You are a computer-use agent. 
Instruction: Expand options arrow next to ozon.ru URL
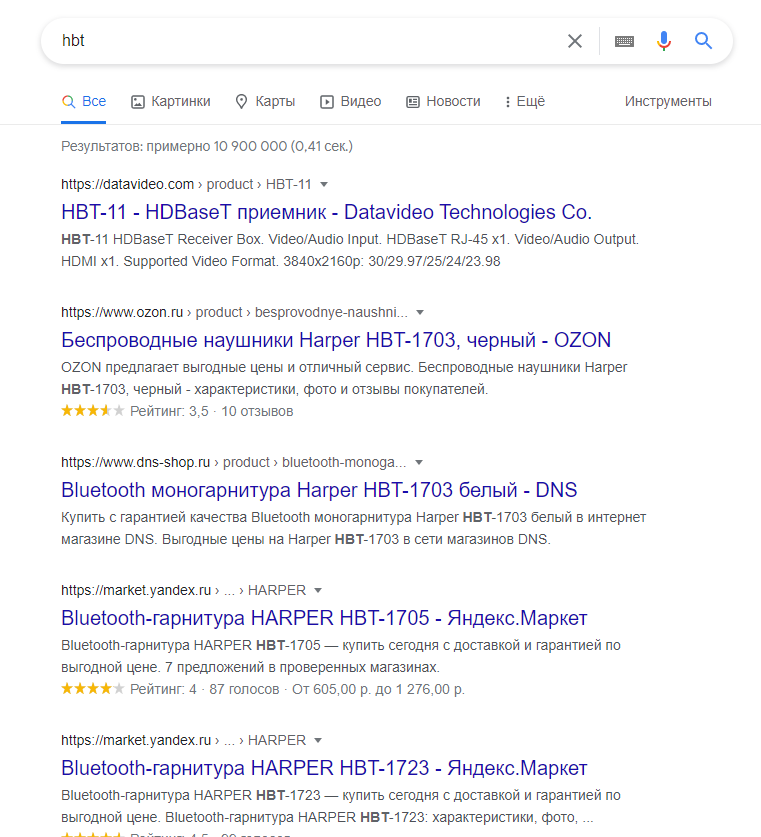coord(420,313)
